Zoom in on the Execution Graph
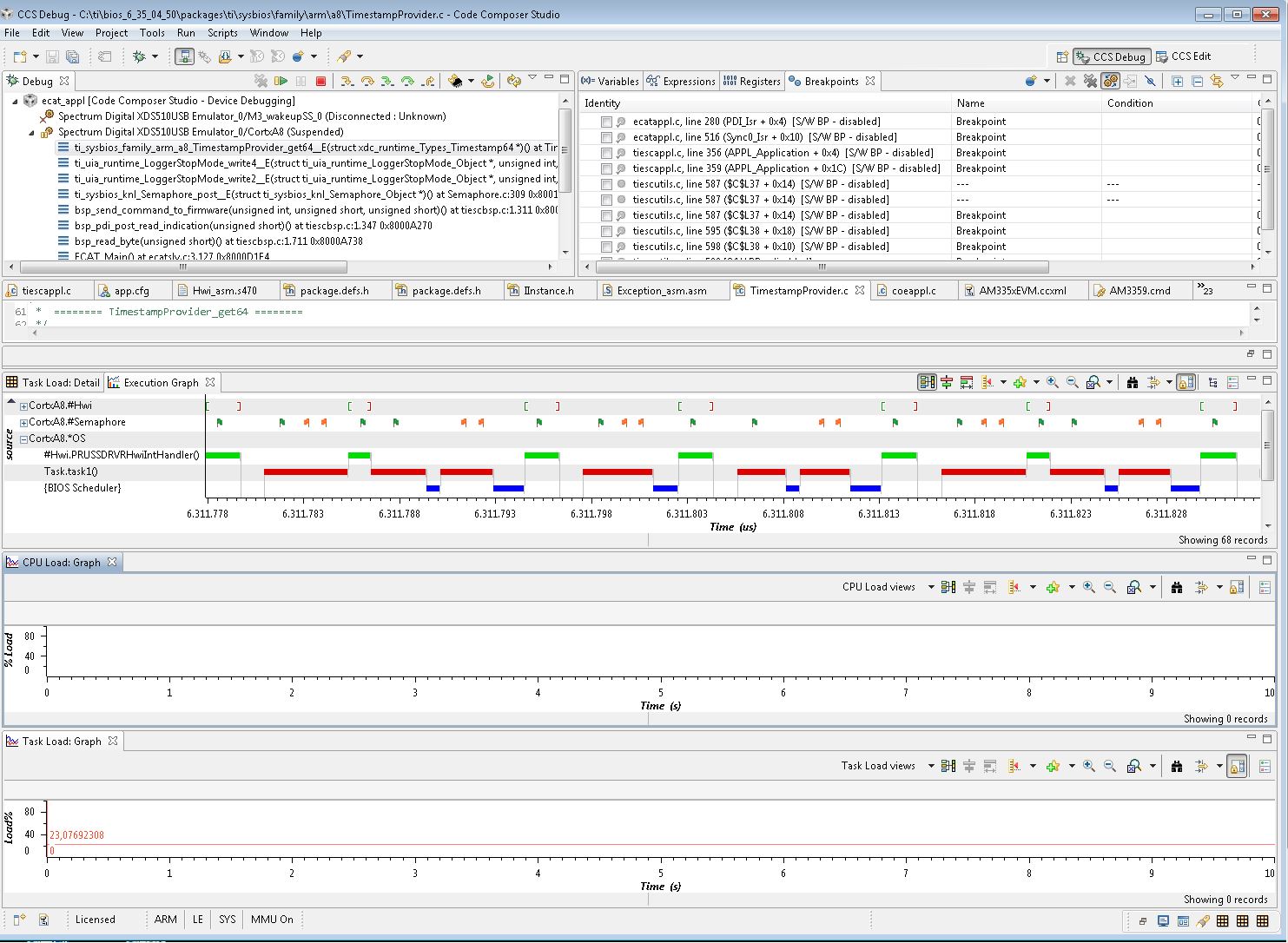Viewport: 1288px width, 943px height. [x=1053, y=382]
